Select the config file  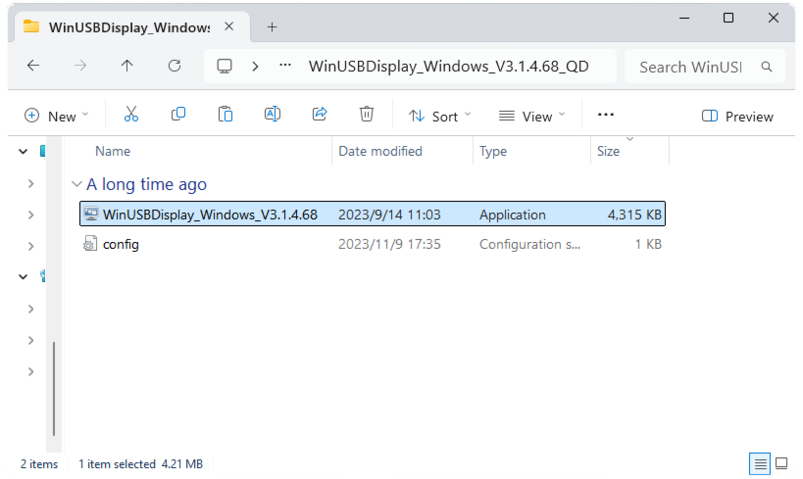(x=121, y=244)
